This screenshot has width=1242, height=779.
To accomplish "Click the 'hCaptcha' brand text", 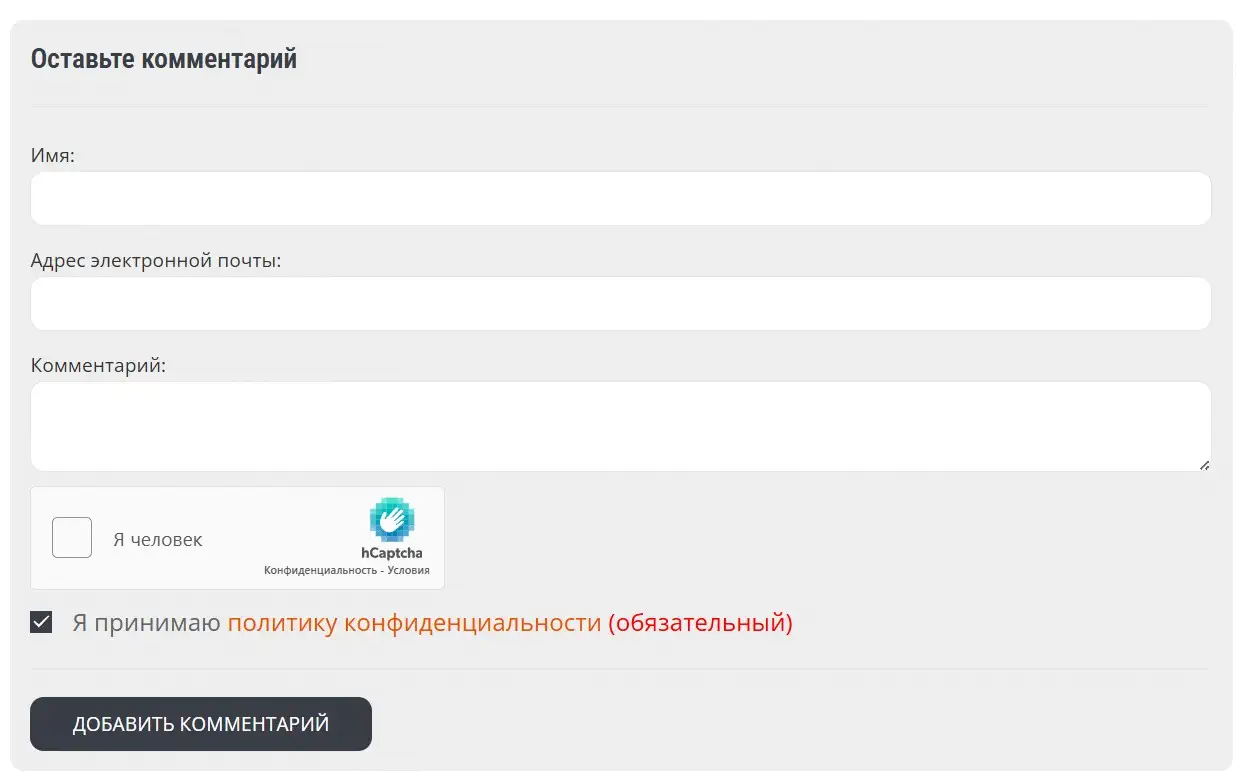I will click(392, 553).
